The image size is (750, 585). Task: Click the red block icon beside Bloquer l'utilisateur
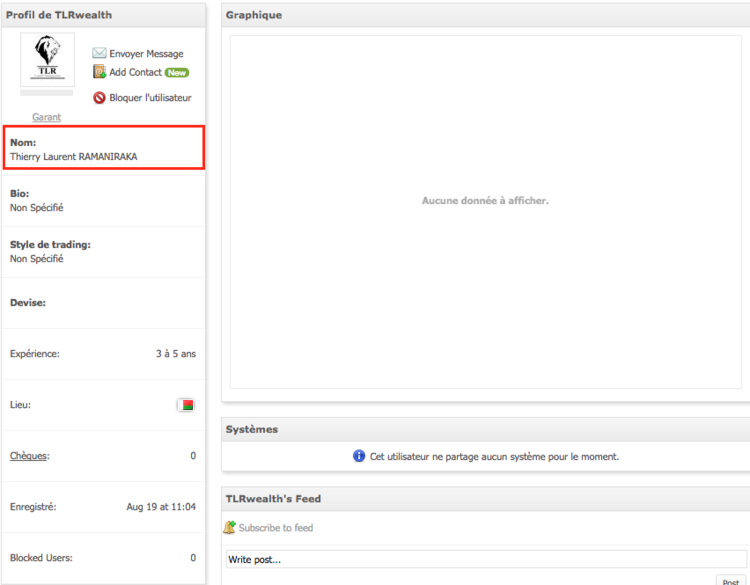(x=99, y=98)
